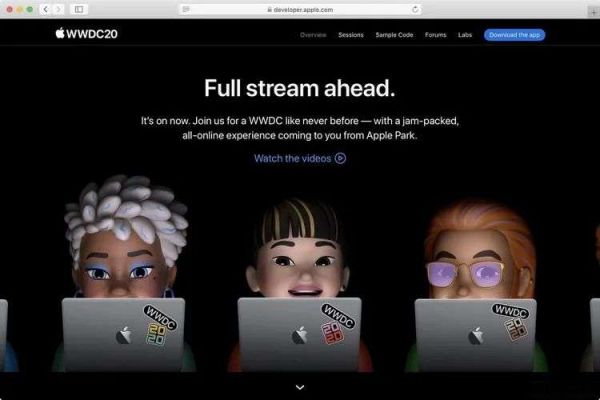Go to the Sessions page
The image size is (600, 400).
pos(351,35)
